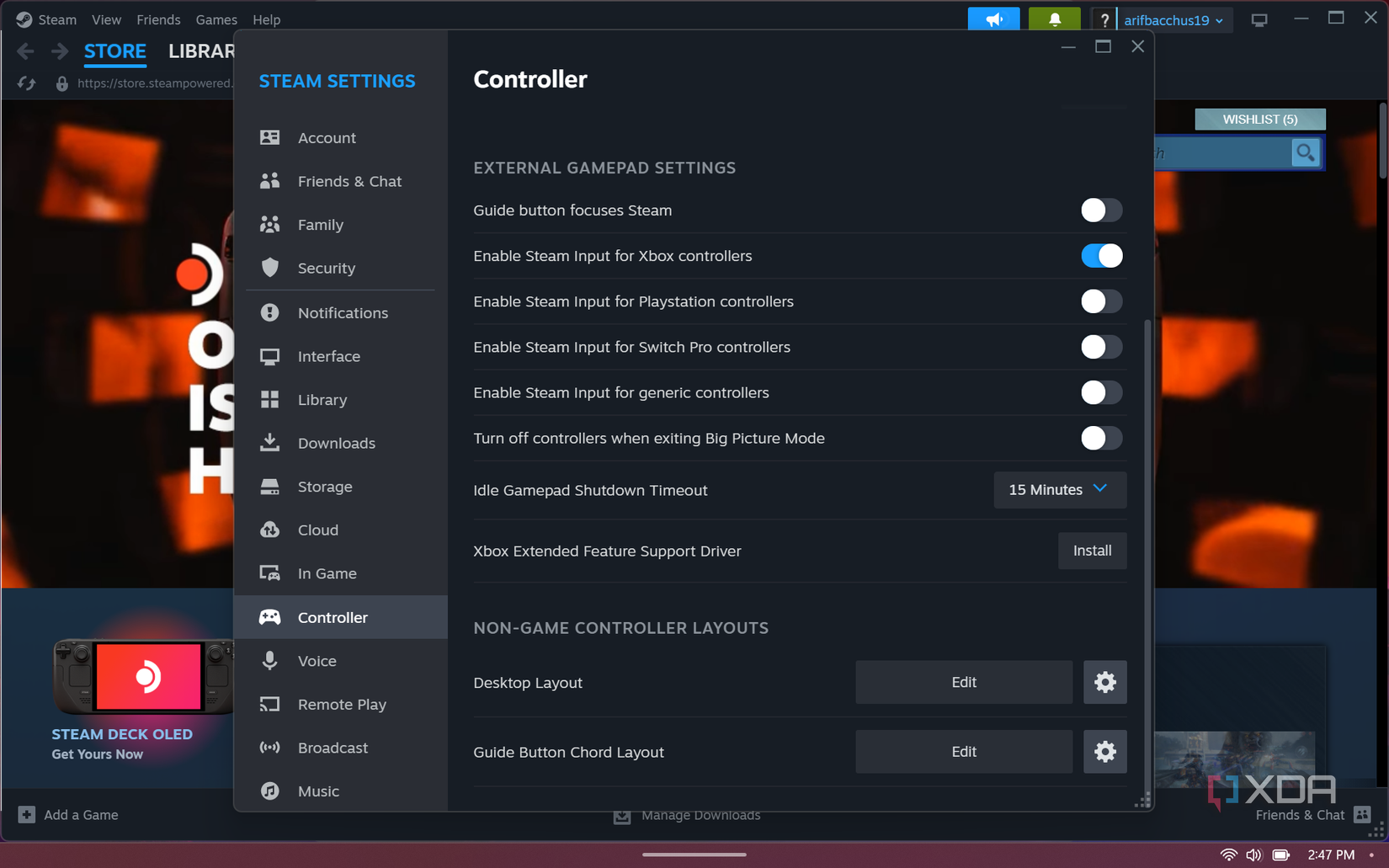Click the store page reload icon
Image resolution: width=1389 pixels, height=868 pixels.
coord(27,83)
